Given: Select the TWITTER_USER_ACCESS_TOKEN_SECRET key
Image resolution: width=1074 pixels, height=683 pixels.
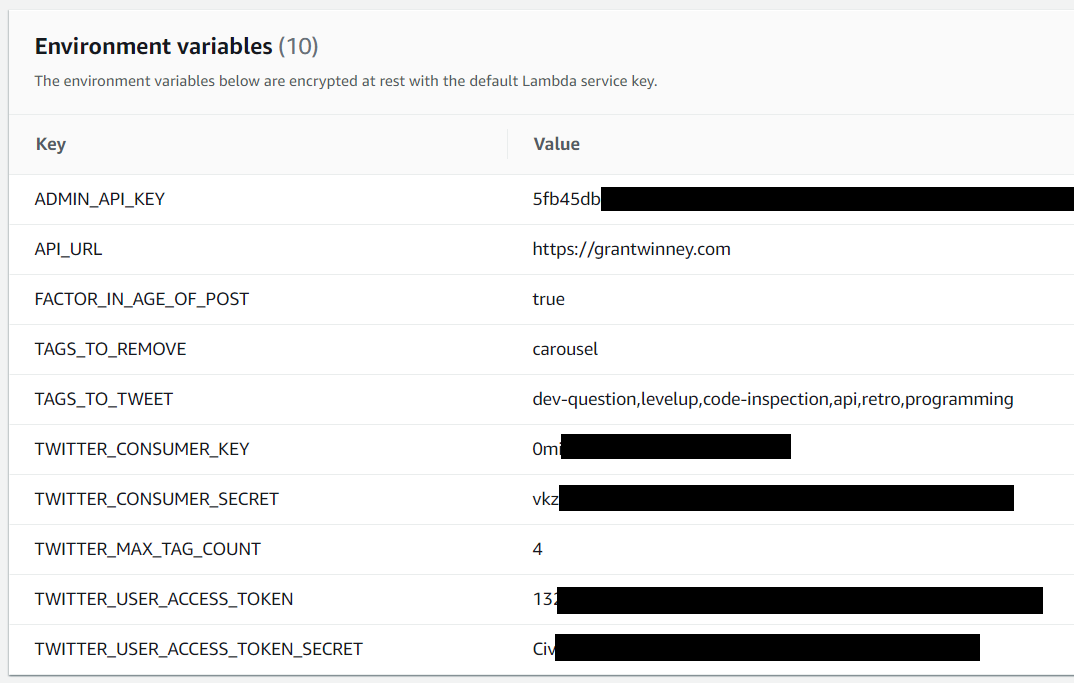Looking at the screenshot, I should click(199, 649).
